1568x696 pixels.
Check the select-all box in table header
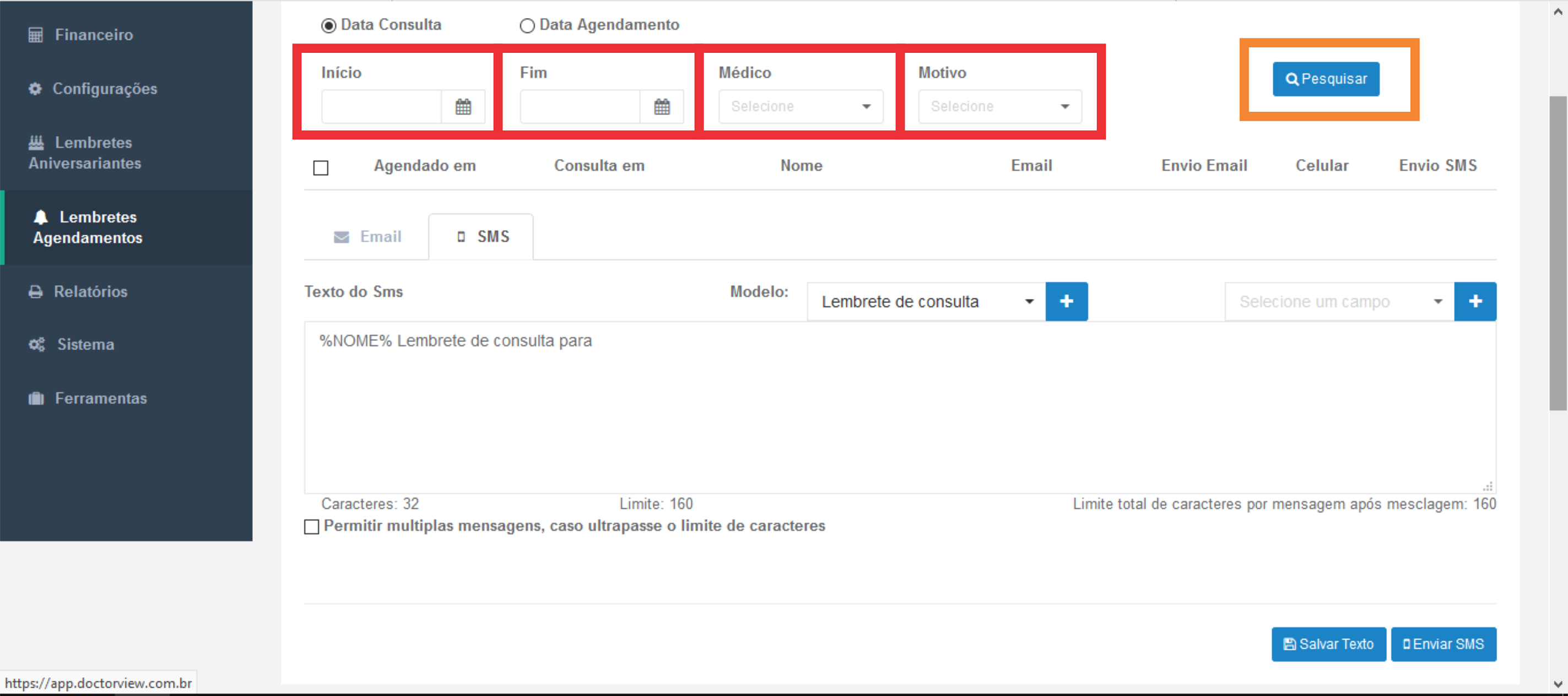click(321, 167)
